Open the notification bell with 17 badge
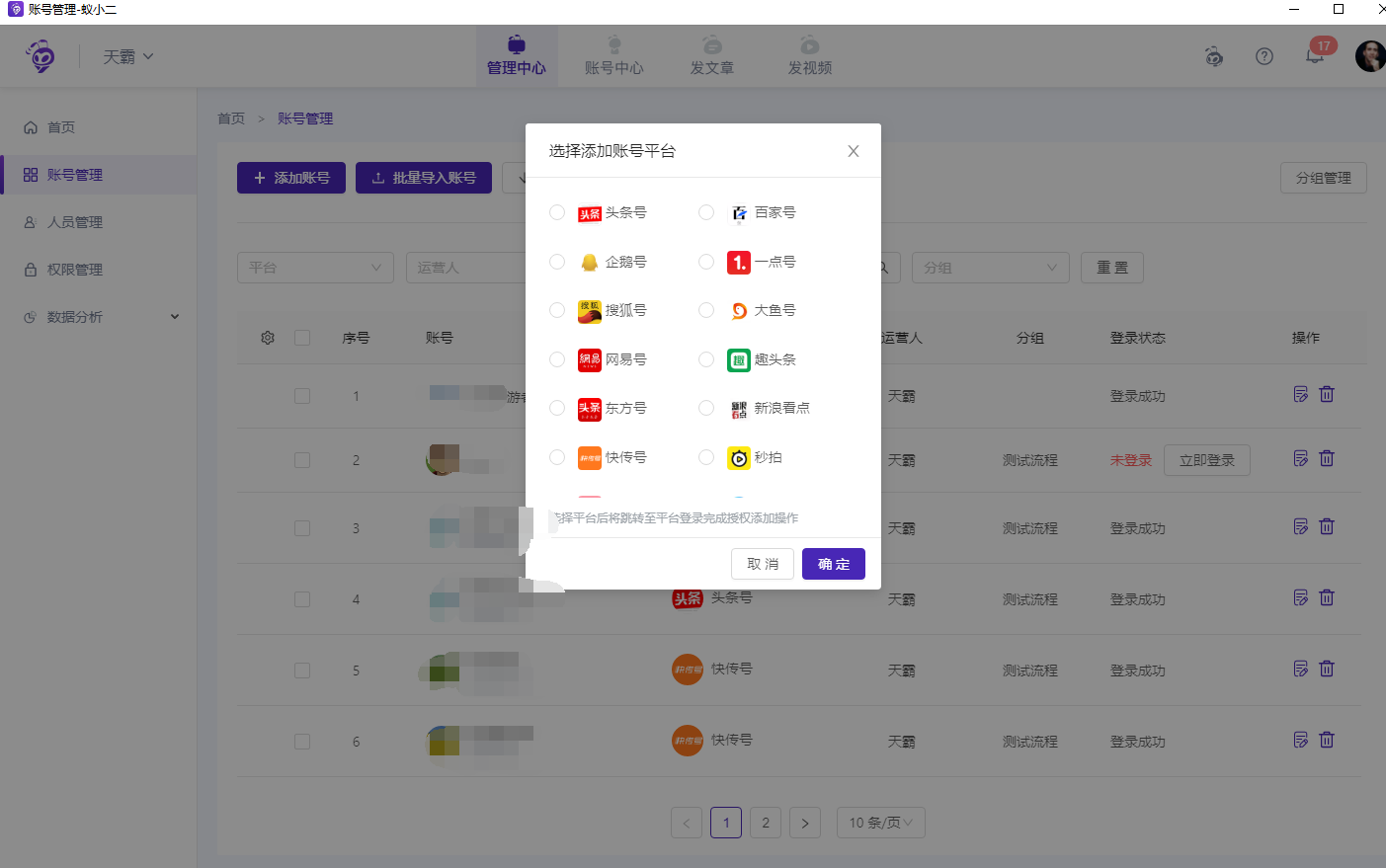Viewport: 1386px width, 868px height. 1315,55
